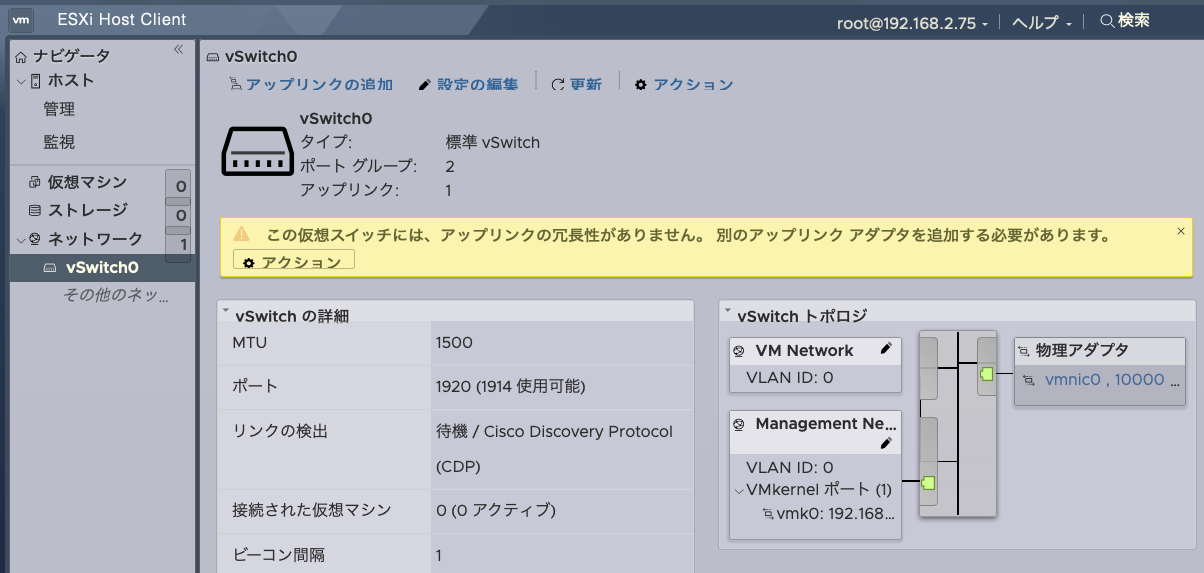Click the 物理アダプタ header

point(1082,350)
